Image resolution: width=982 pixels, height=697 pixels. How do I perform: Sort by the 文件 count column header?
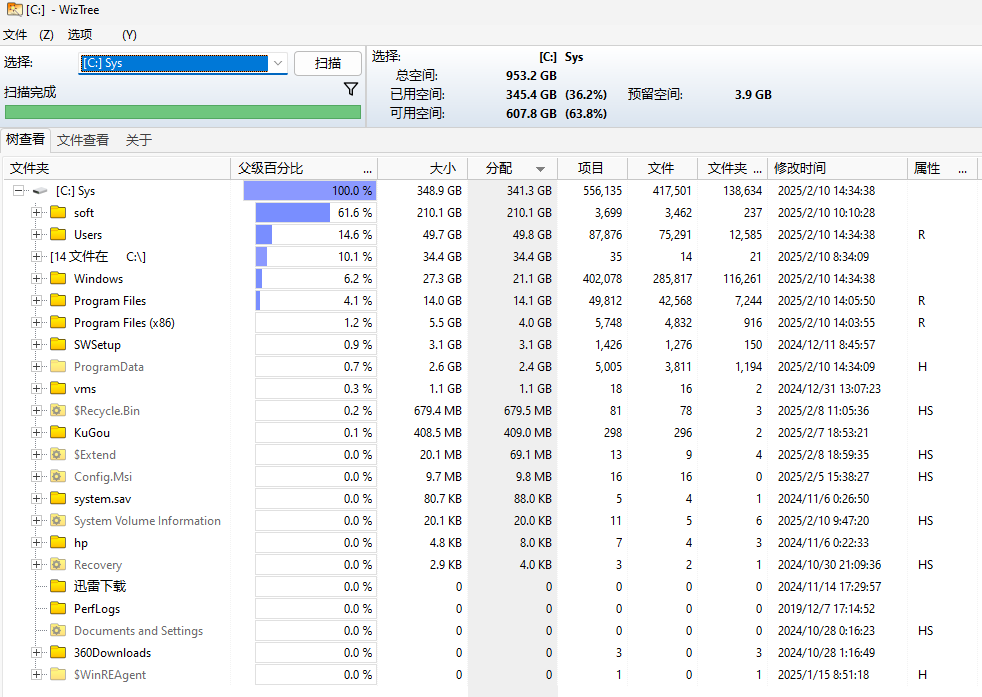click(663, 168)
